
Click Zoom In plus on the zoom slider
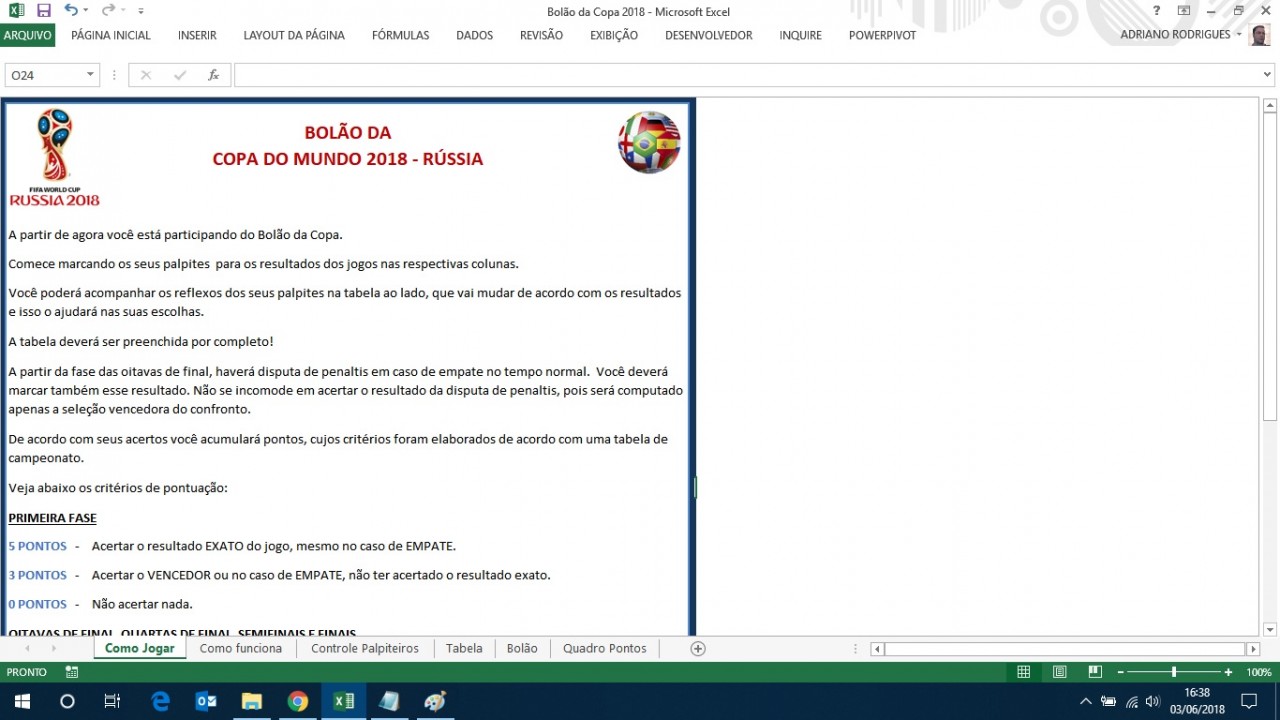(1228, 671)
